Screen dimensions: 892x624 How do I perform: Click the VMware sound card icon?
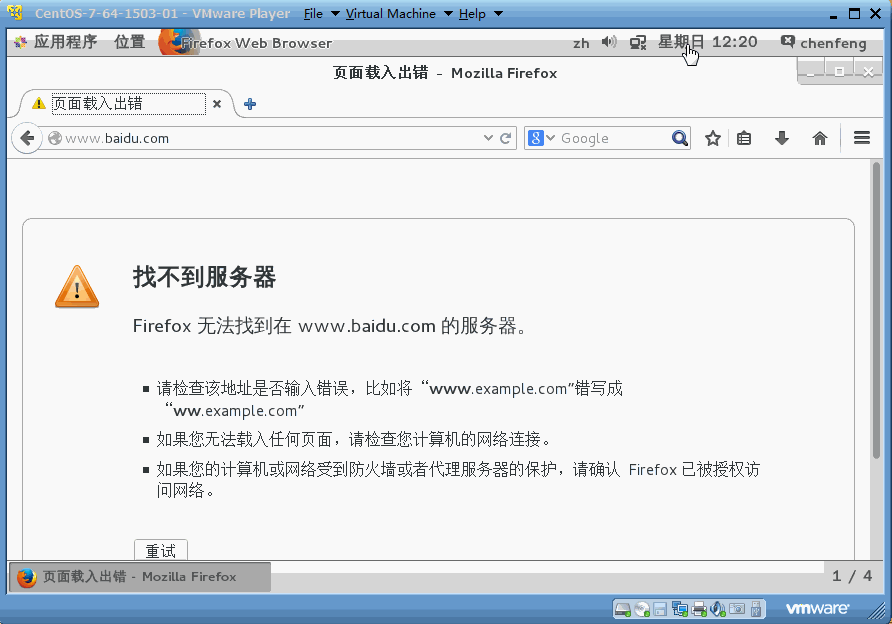coord(717,610)
